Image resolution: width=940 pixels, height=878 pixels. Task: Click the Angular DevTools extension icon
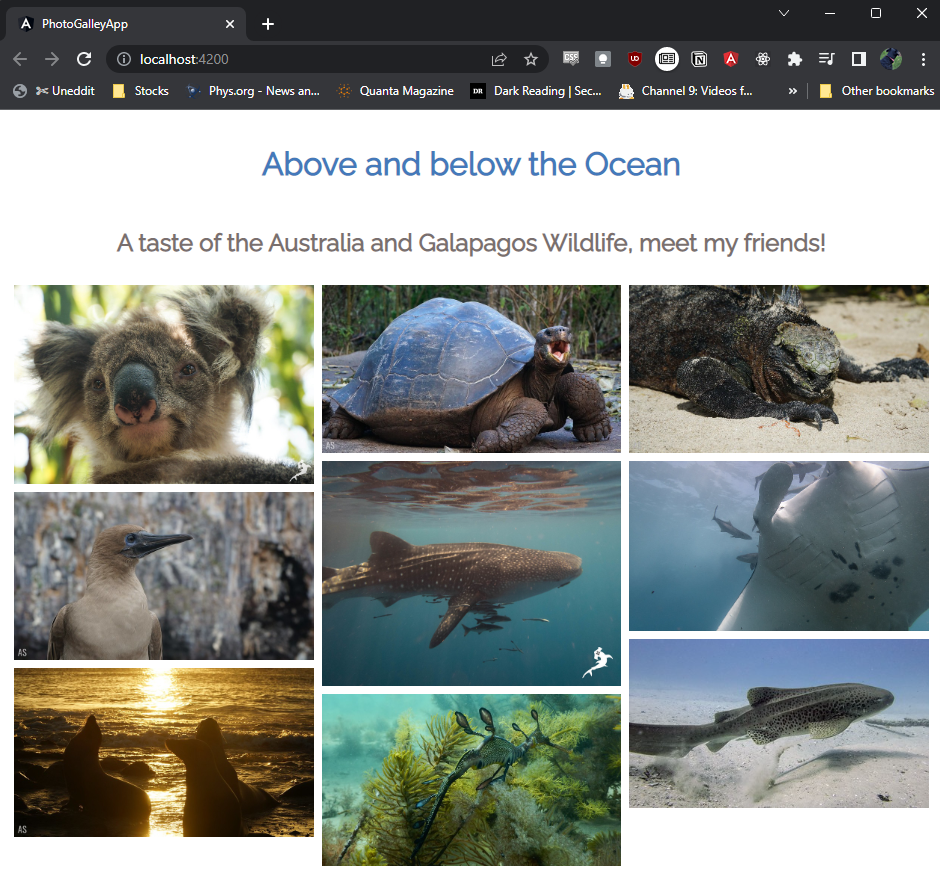coord(731,59)
